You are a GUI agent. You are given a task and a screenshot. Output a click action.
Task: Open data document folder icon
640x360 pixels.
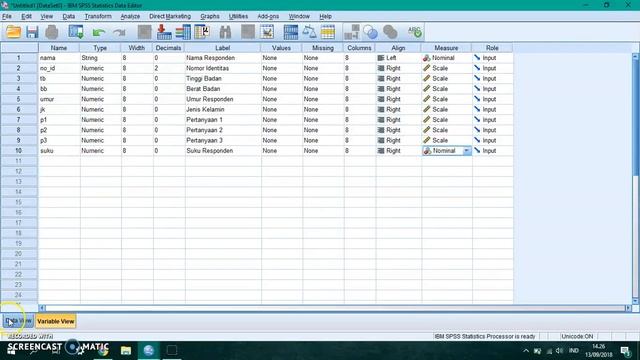[13, 32]
